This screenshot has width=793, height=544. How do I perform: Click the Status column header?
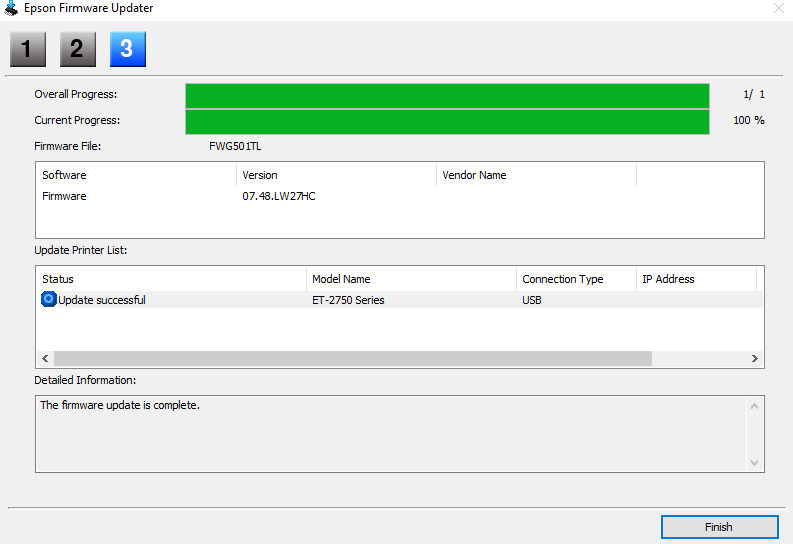point(171,279)
